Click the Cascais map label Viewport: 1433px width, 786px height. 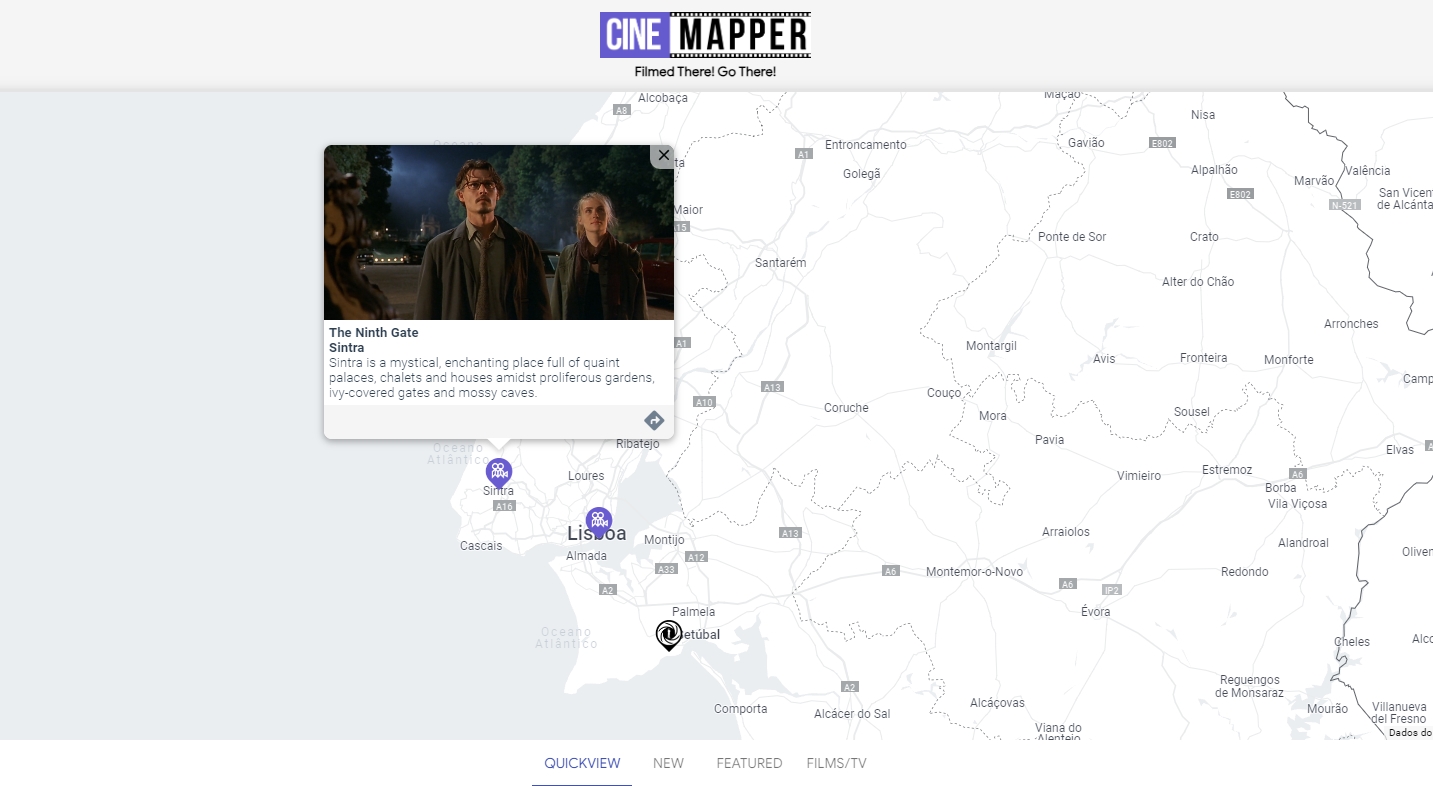tap(481, 546)
